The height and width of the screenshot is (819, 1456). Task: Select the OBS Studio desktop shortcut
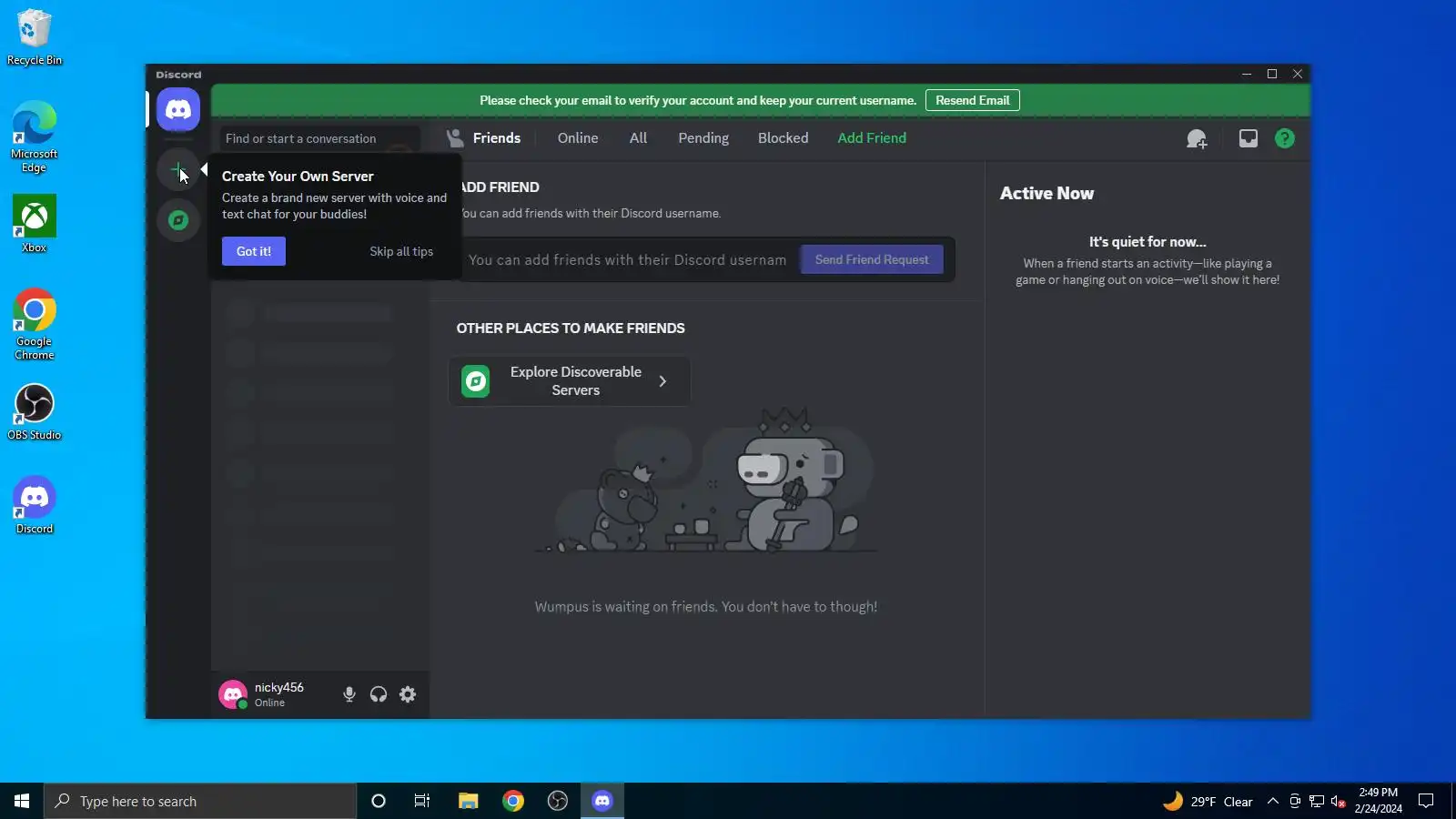tap(35, 412)
